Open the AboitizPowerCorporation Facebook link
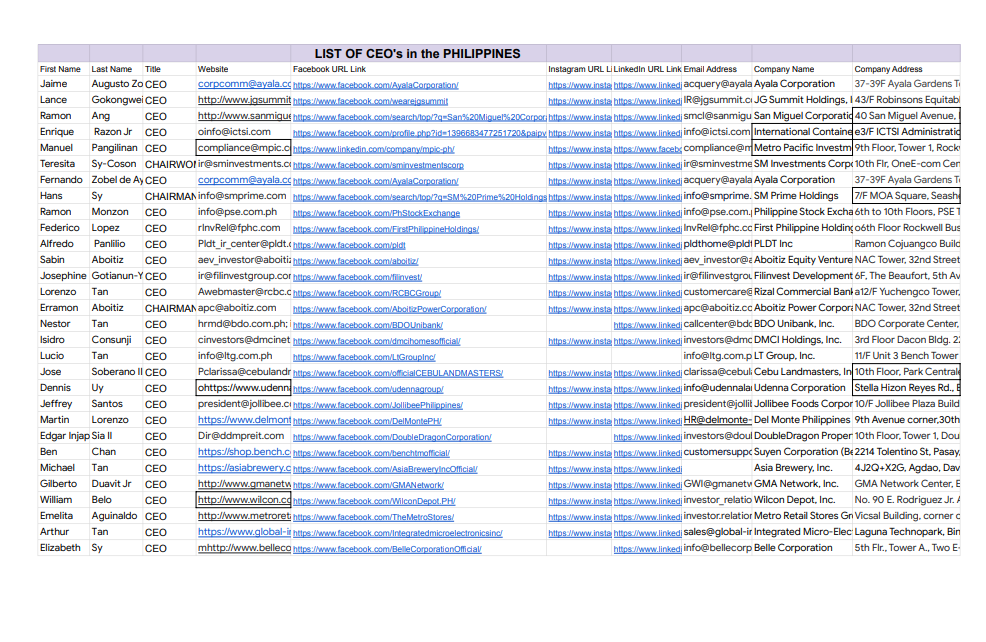The height and width of the screenshot is (642, 986). point(389,309)
